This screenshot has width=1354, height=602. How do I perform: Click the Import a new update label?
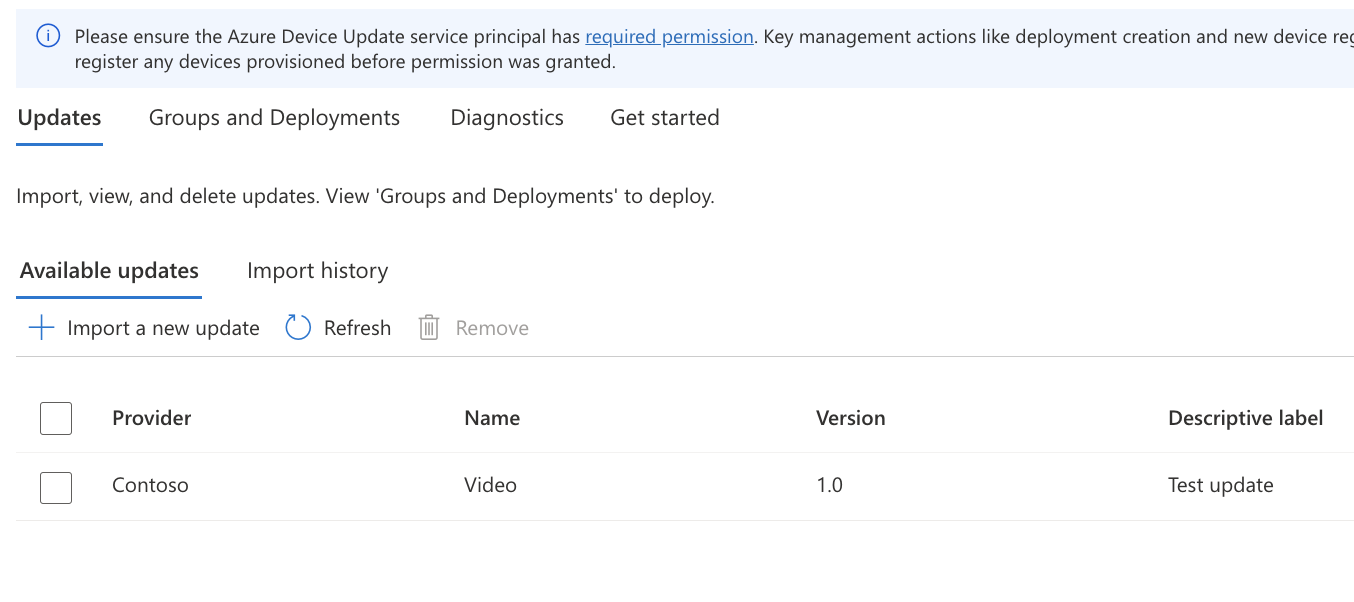tap(163, 328)
